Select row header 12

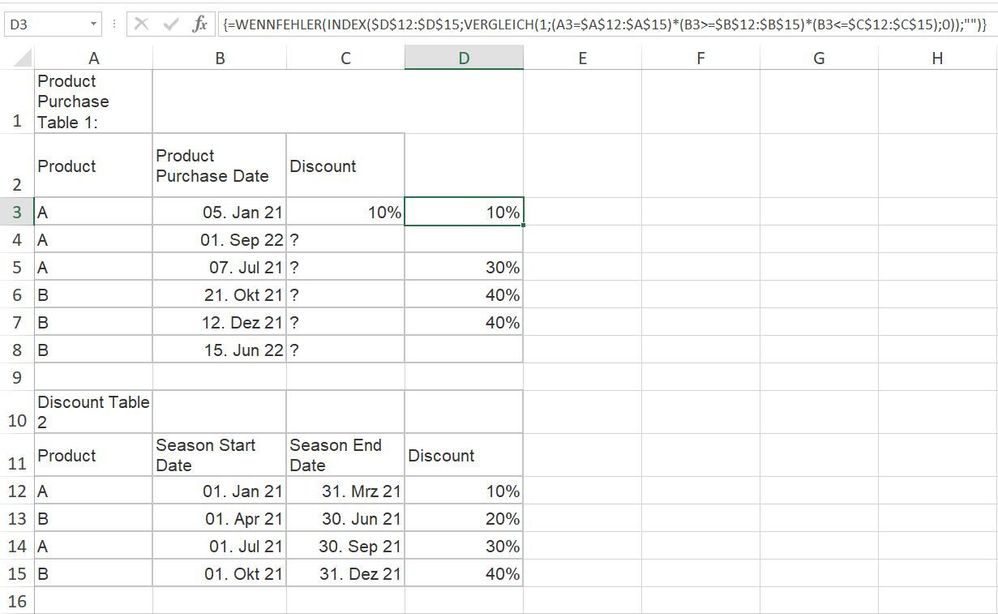[x=16, y=491]
